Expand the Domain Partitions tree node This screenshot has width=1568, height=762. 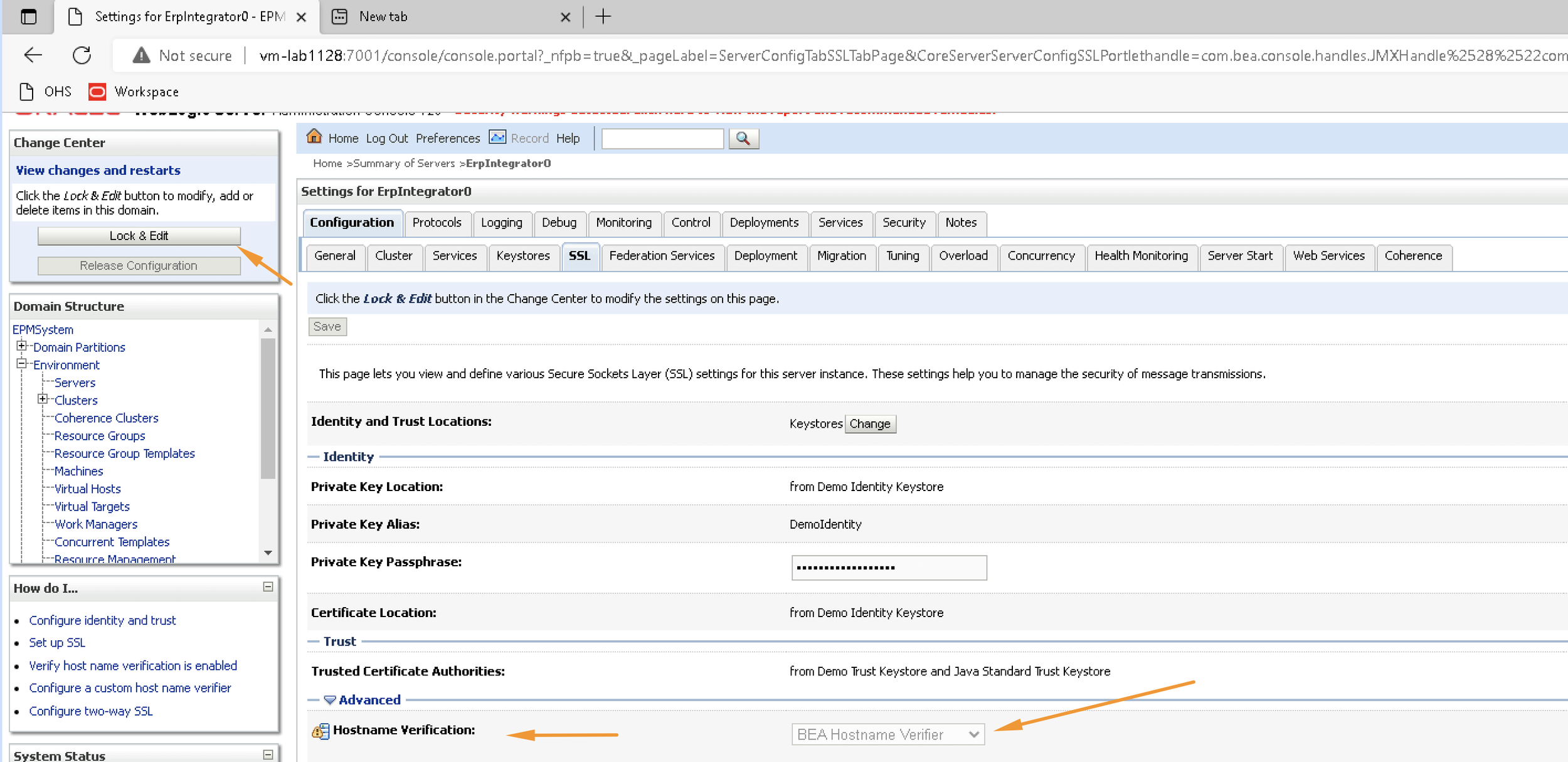[21, 346]
